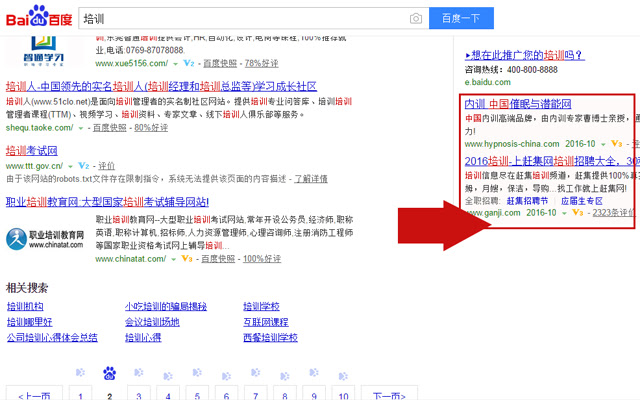
Task: Click 评价 link for ttt.gov.cn
Action: [x=107, y=166]
